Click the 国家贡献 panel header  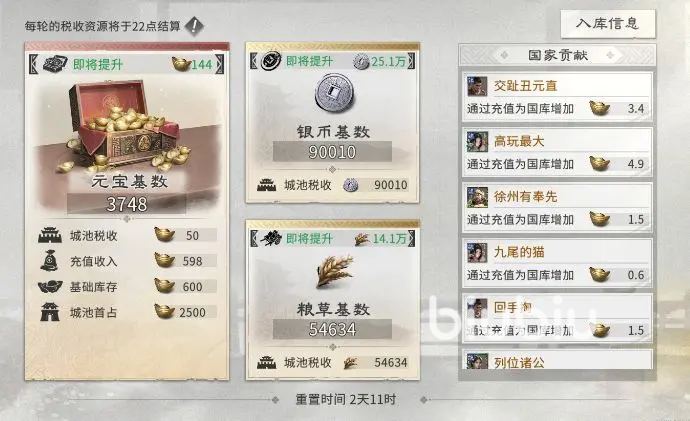(x=558, y=55)
